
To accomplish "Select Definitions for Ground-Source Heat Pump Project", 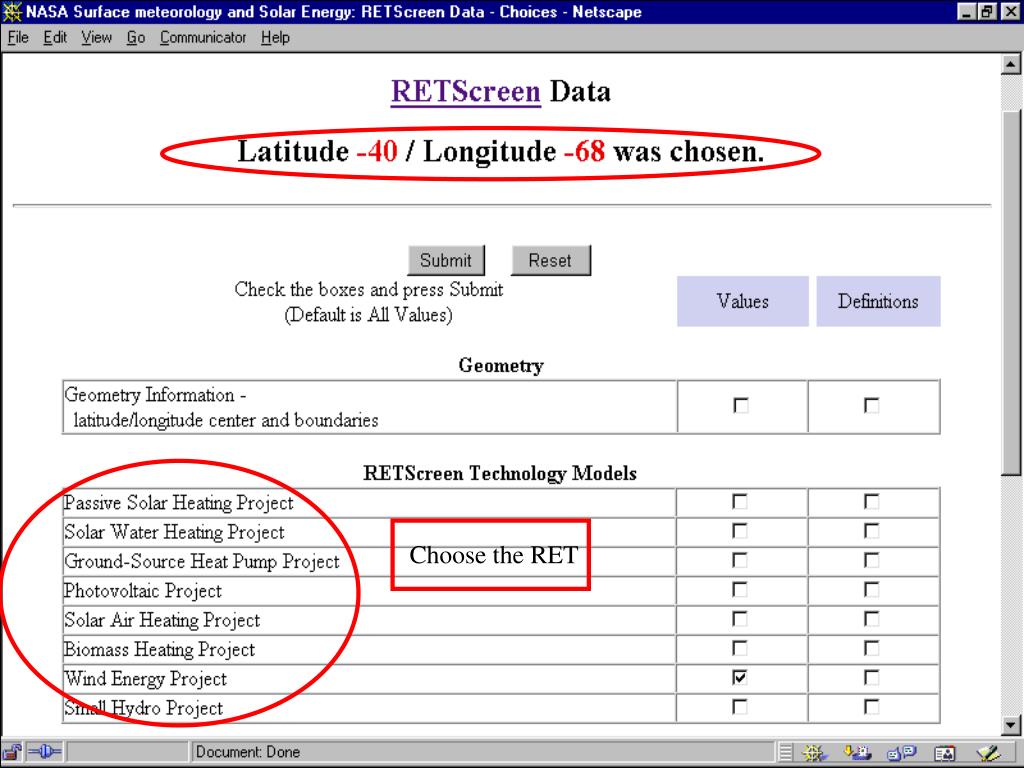I will coord(871,560).
